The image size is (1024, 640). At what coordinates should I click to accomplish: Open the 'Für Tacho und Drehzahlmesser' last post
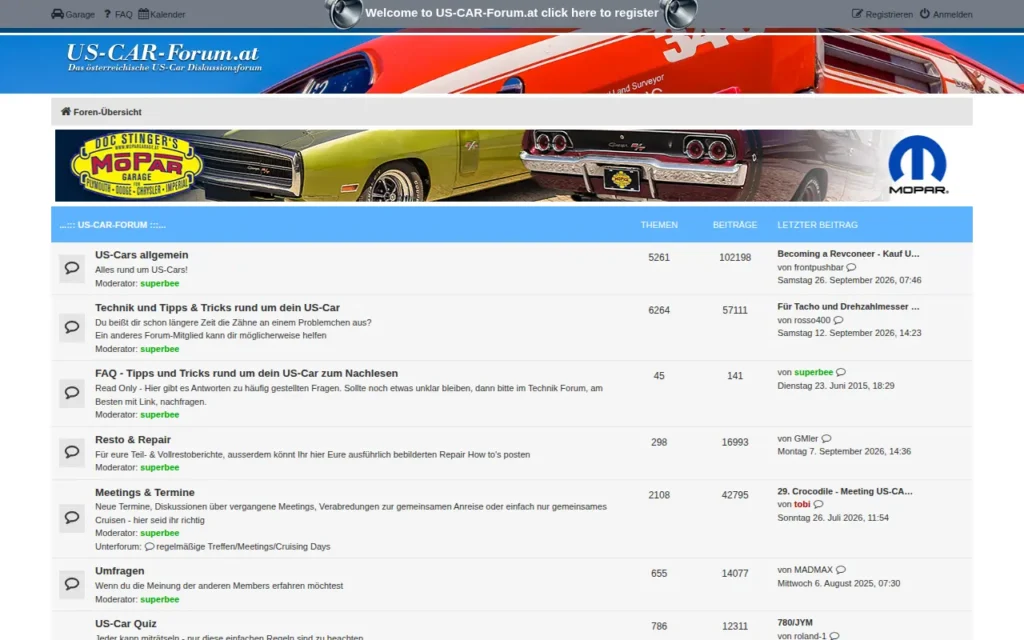pos(848,306)
